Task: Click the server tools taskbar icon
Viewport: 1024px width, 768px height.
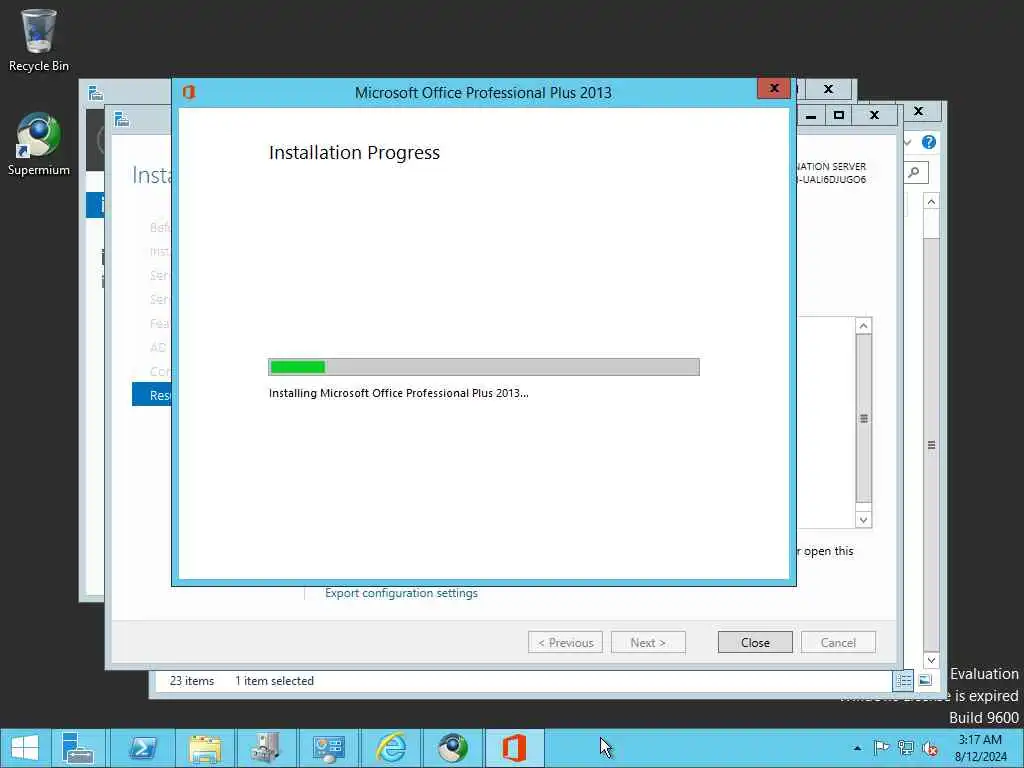Action: (x=266, y=748)
